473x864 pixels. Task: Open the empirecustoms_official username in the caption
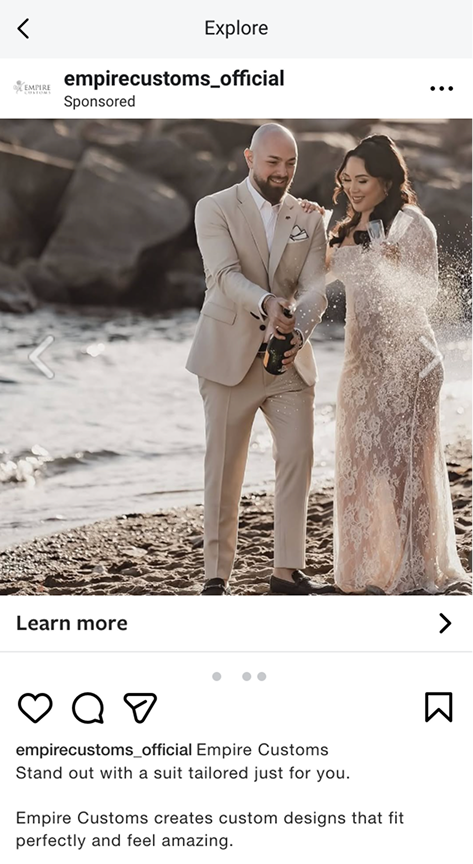[x=104, y=750]
